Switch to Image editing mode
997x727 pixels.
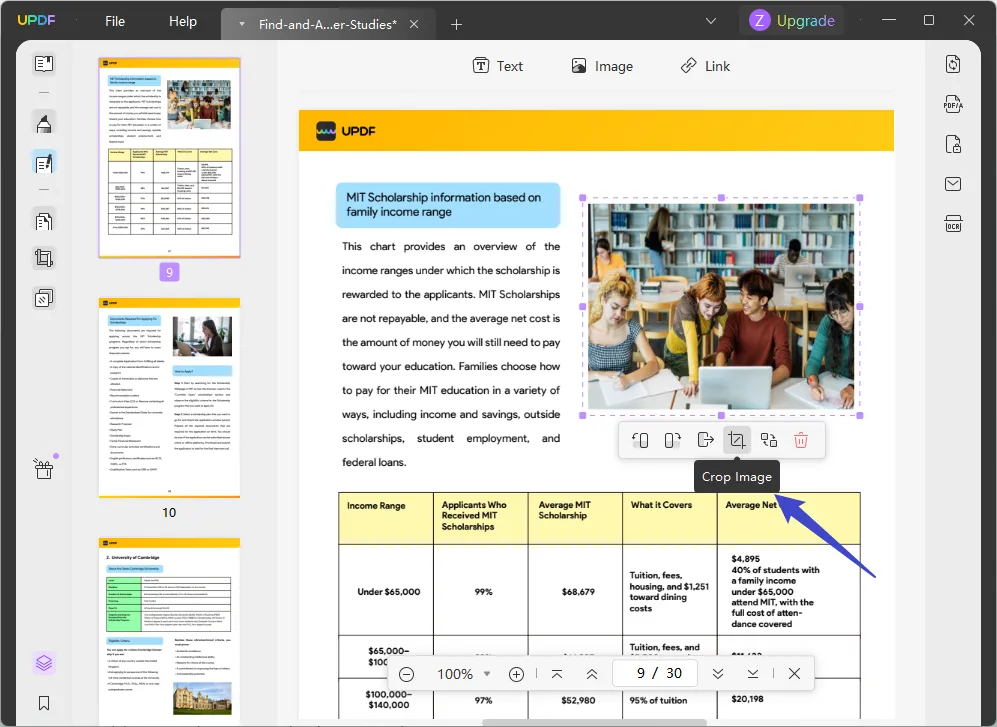point(602,66)
